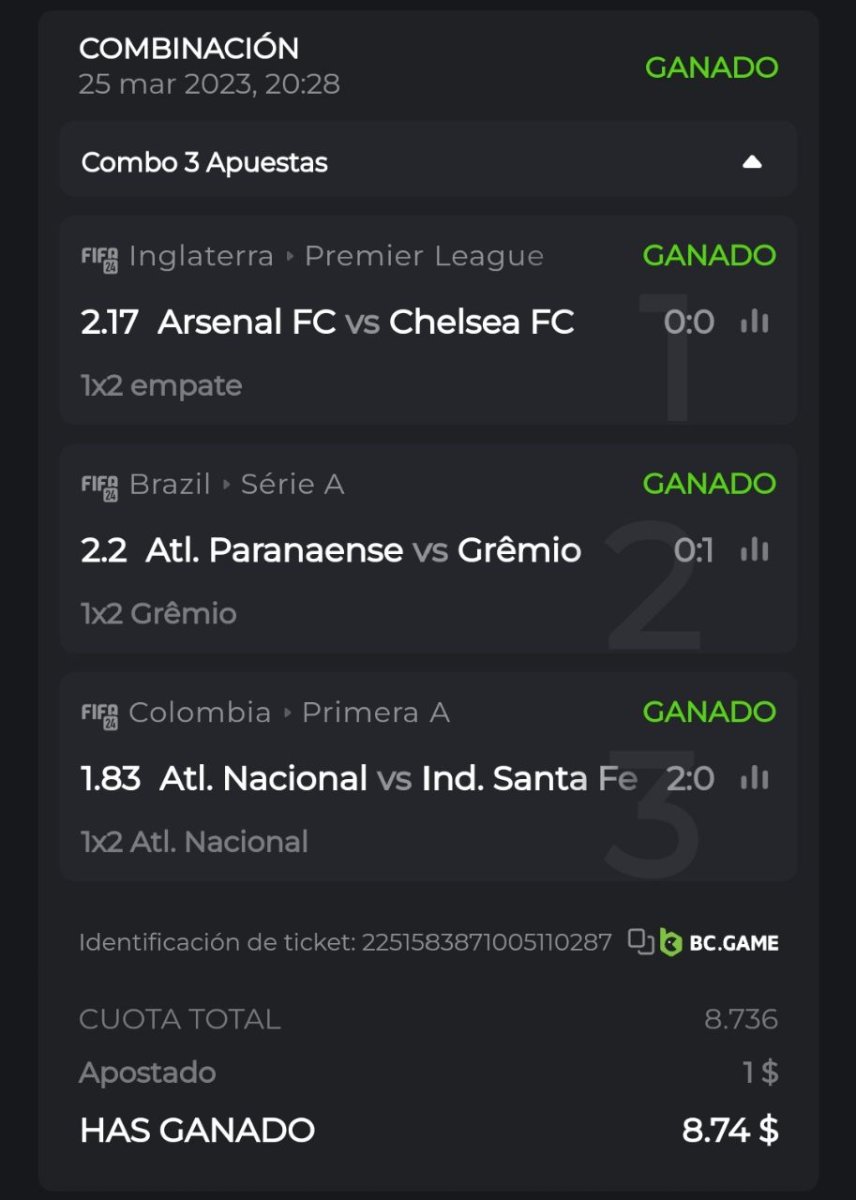
Task: Open stats icon for Nacional vs Santa Fe
Action: [754, 778]
